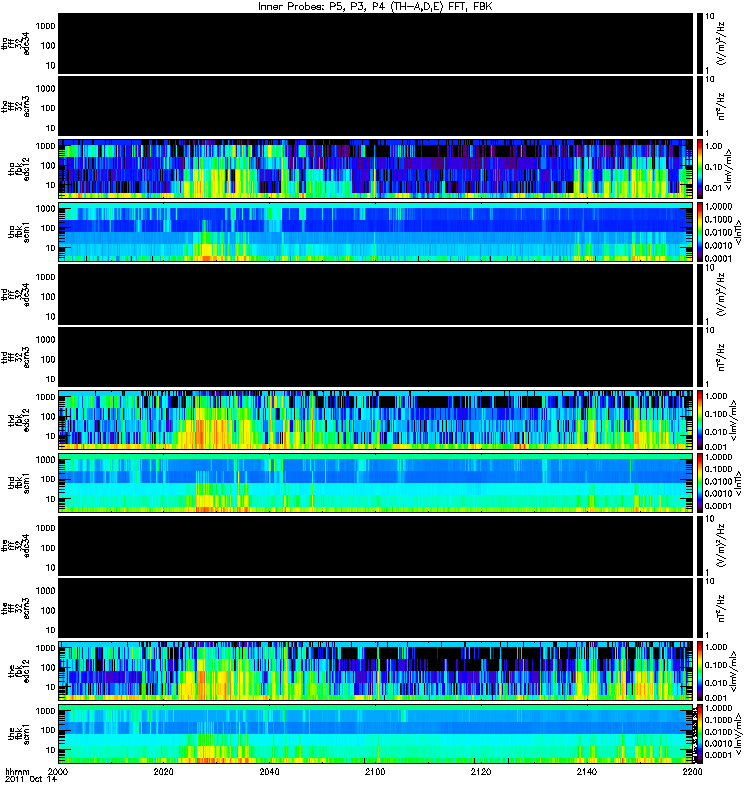
Task: Select the thd fbk scm1 spectrogram panel
Action: (376, 483)
